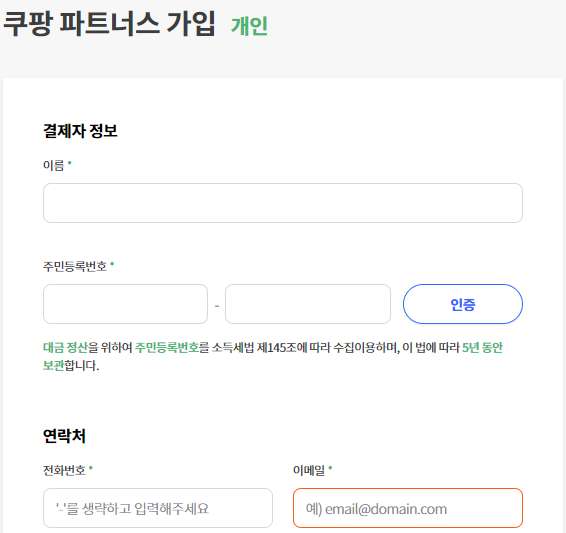This screenshot has height=533, width=566.
Task: Click the 쿠팡 파트너스 가입 page title
Action: point(109,24)
